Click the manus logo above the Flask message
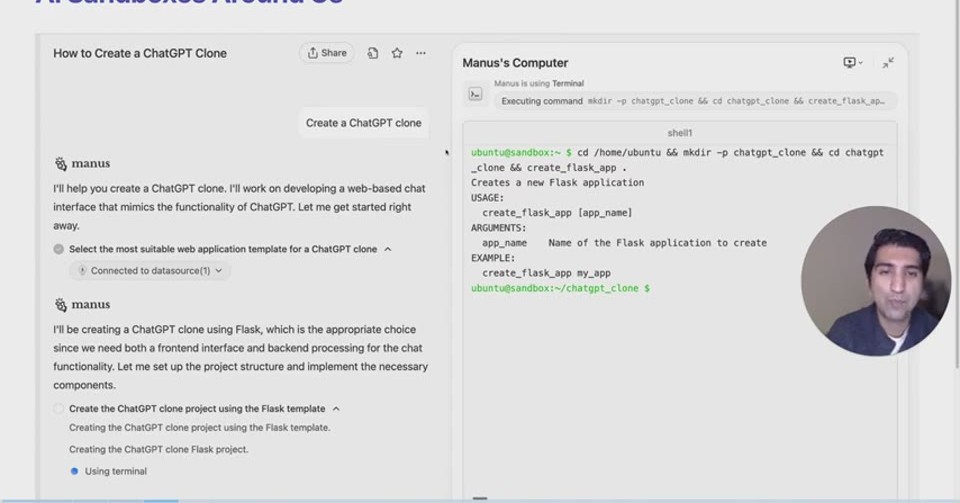 [61, 304]
